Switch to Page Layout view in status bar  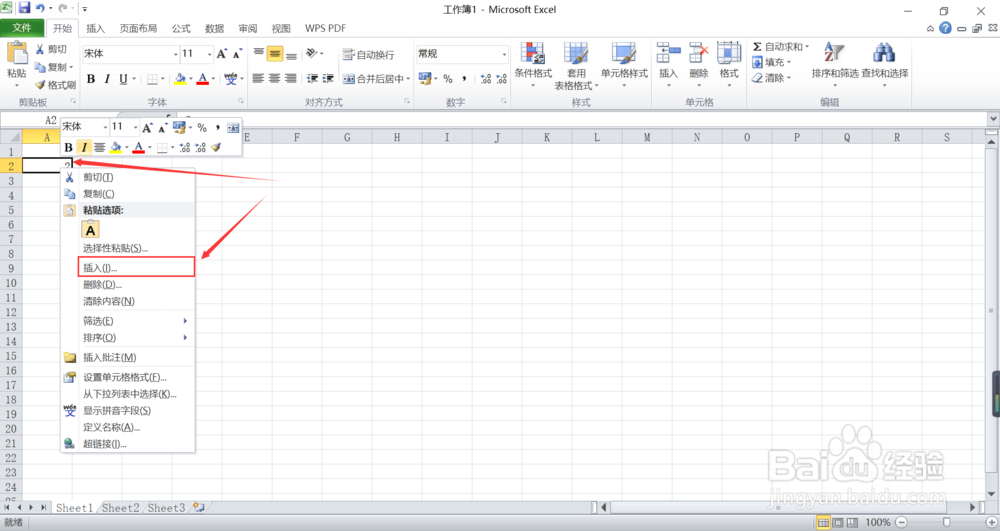pos(838,523)
